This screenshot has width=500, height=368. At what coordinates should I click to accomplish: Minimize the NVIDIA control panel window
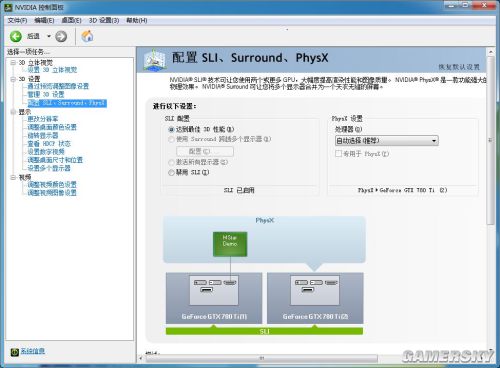pyautogui.click(x=451, y=5)
